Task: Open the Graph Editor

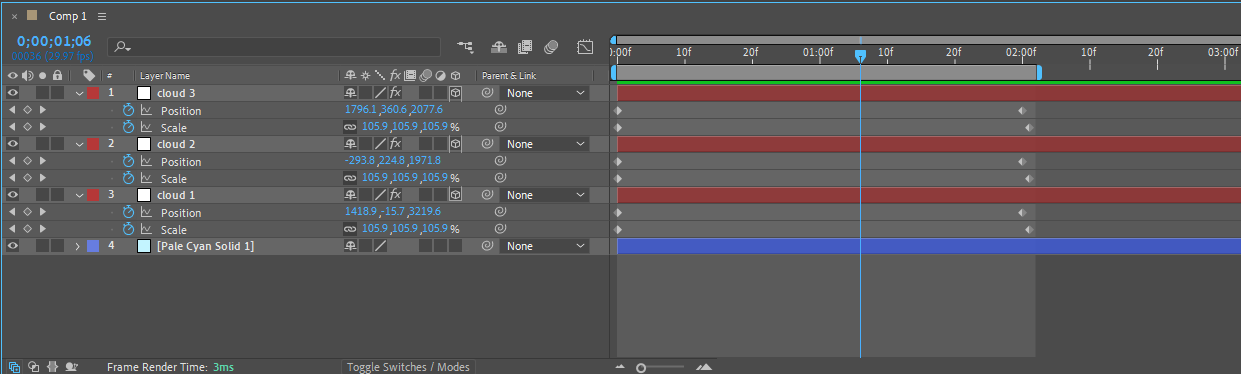Action: pos(585,47)
